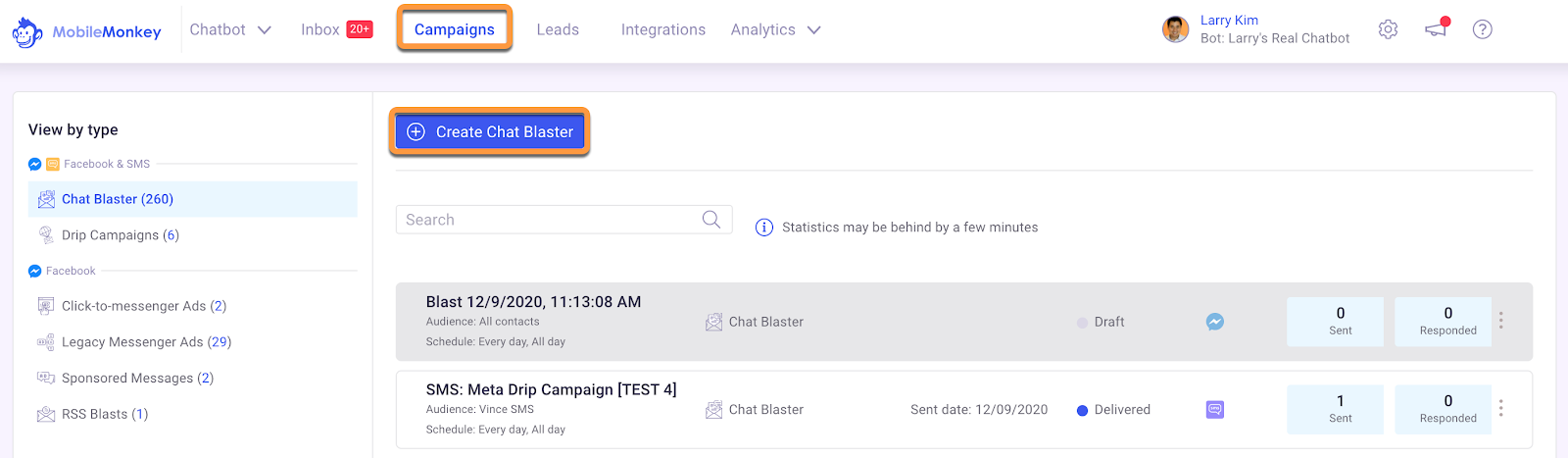Click the MobileMonkey logo

86,31
